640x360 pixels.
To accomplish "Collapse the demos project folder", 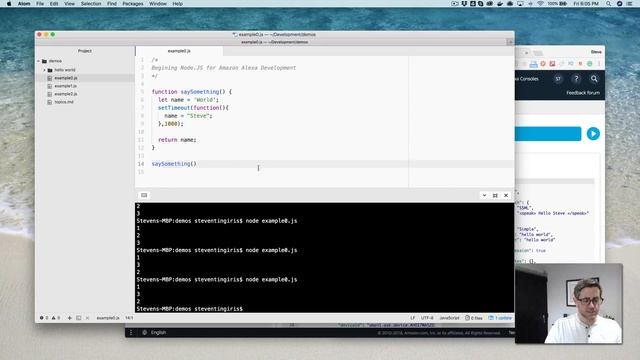I will (39, 61).
